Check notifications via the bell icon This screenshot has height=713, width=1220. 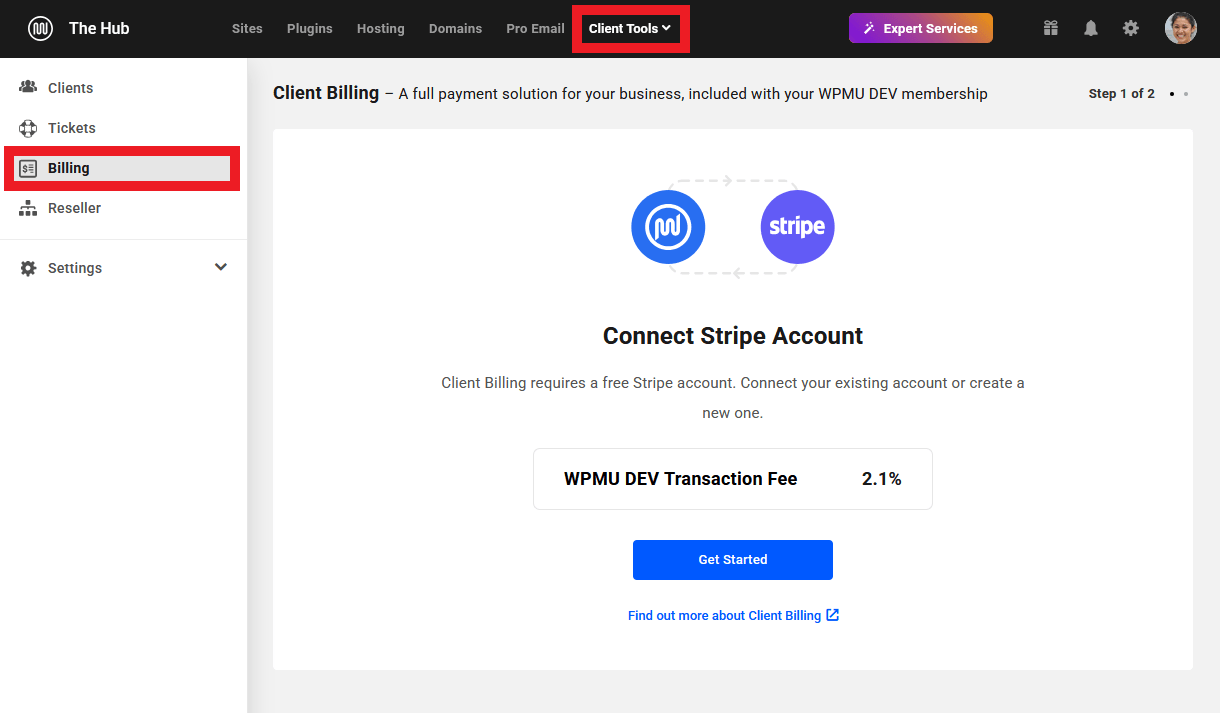pos(1090,28)
